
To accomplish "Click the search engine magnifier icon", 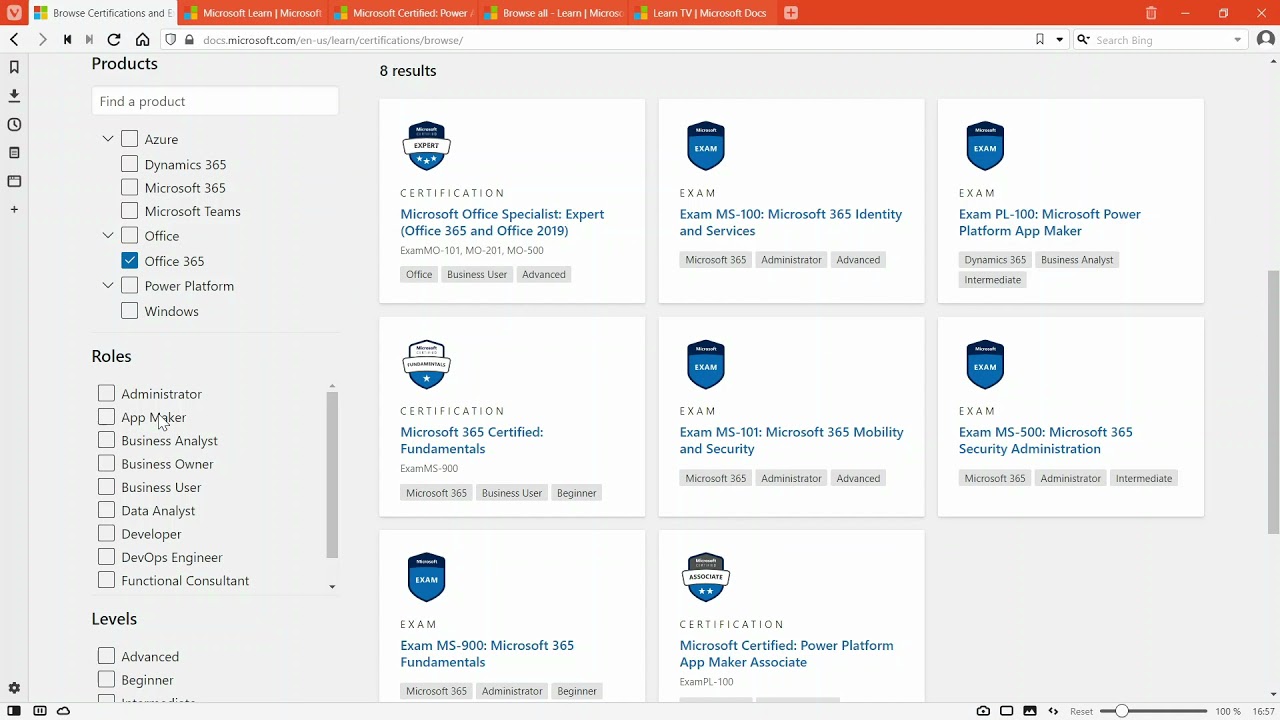I will point(1083,40).
